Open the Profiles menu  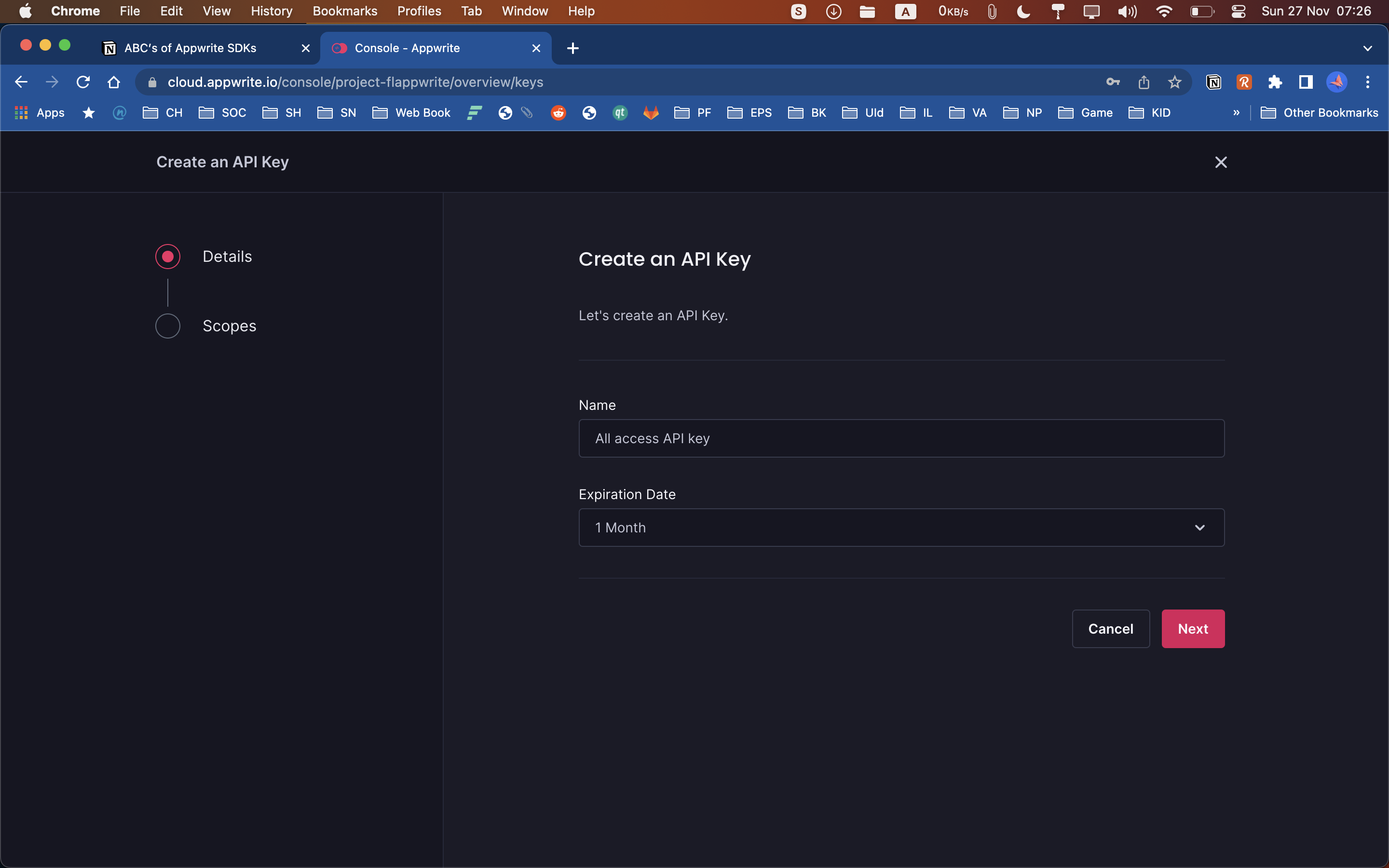(419, 11)
